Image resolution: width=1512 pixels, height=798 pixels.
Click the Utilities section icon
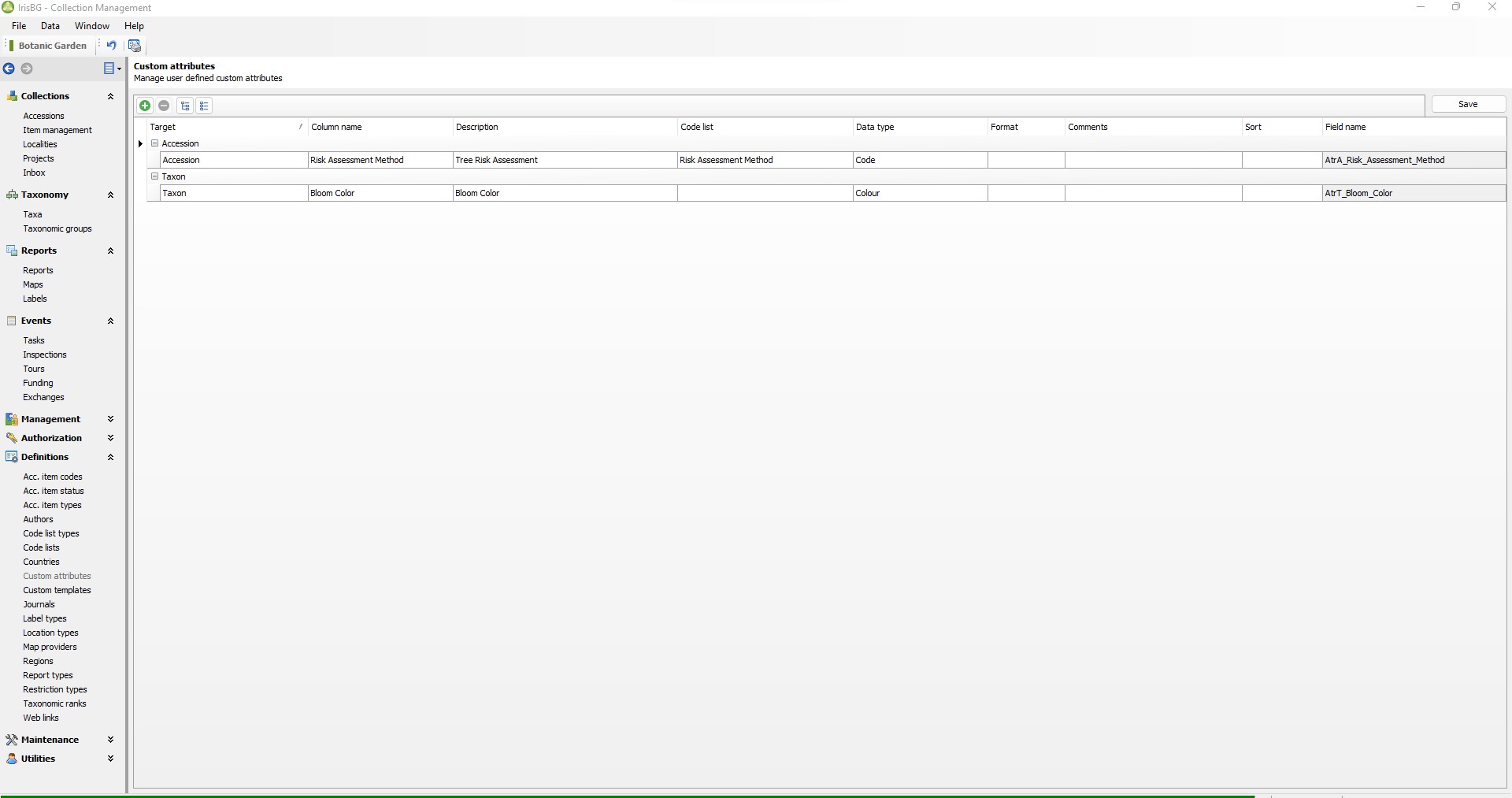(x=12, y=759)
